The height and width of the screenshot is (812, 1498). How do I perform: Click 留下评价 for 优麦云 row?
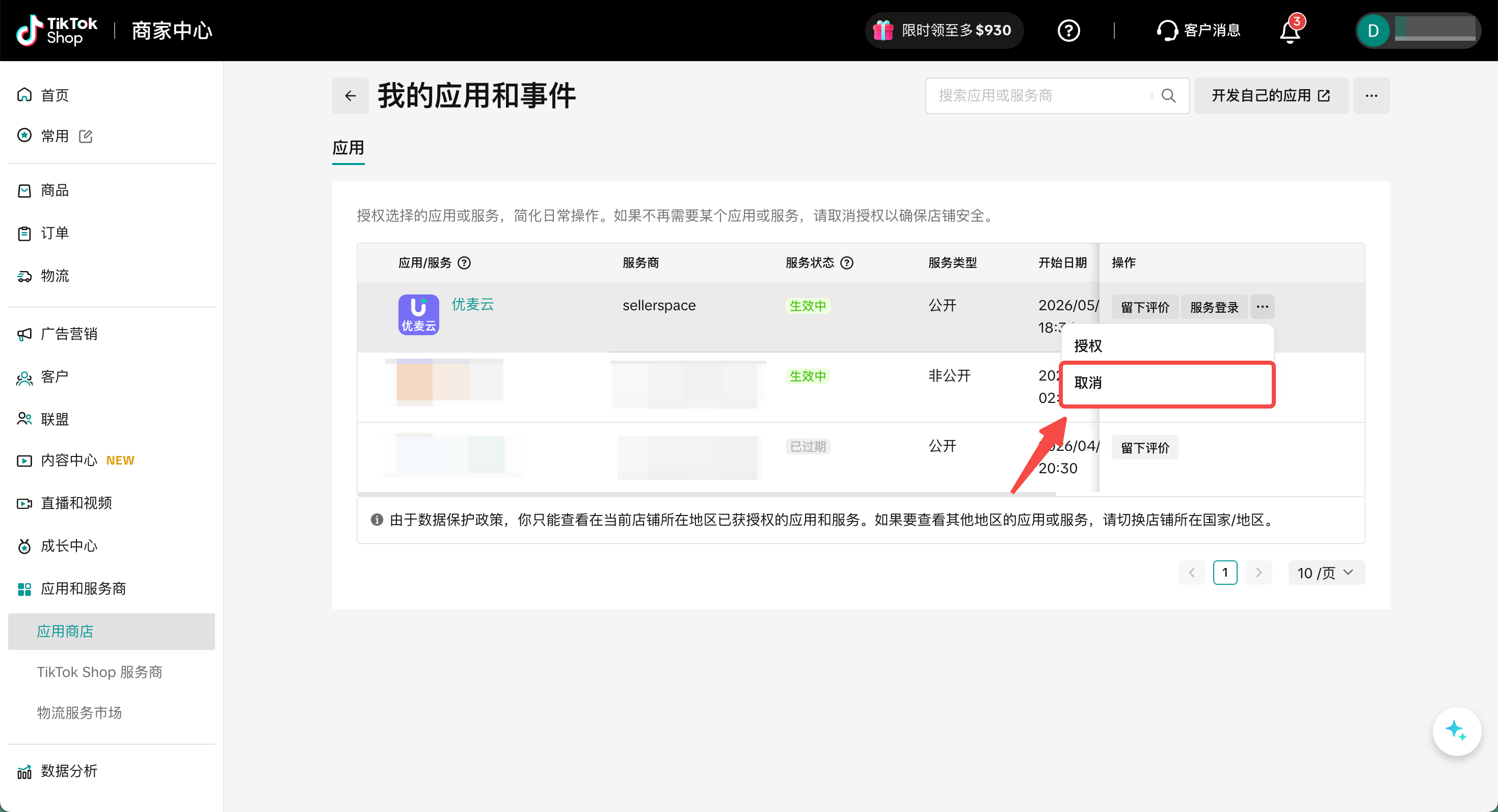(x=1145, y=307)
